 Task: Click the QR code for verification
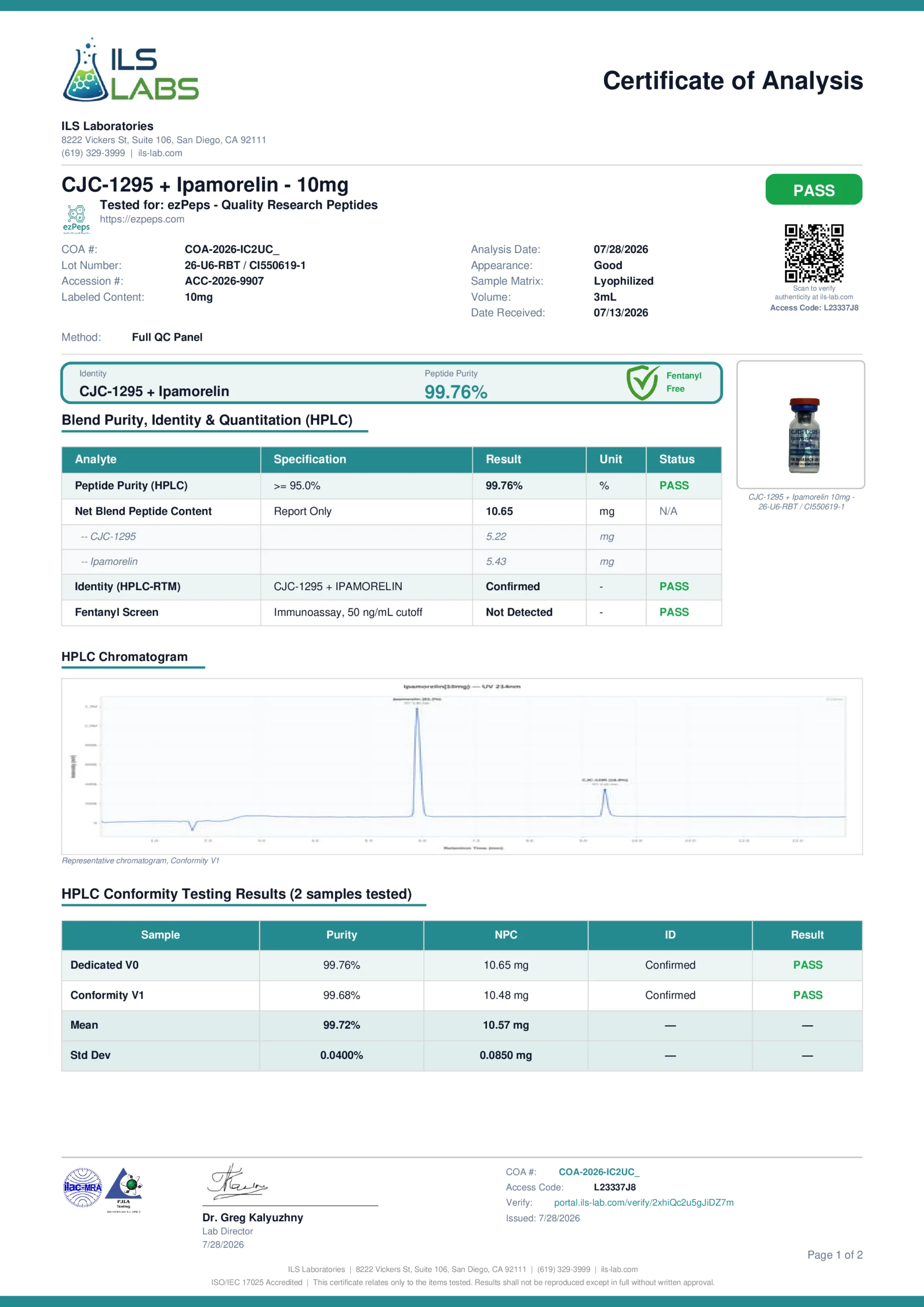point(814,253)
